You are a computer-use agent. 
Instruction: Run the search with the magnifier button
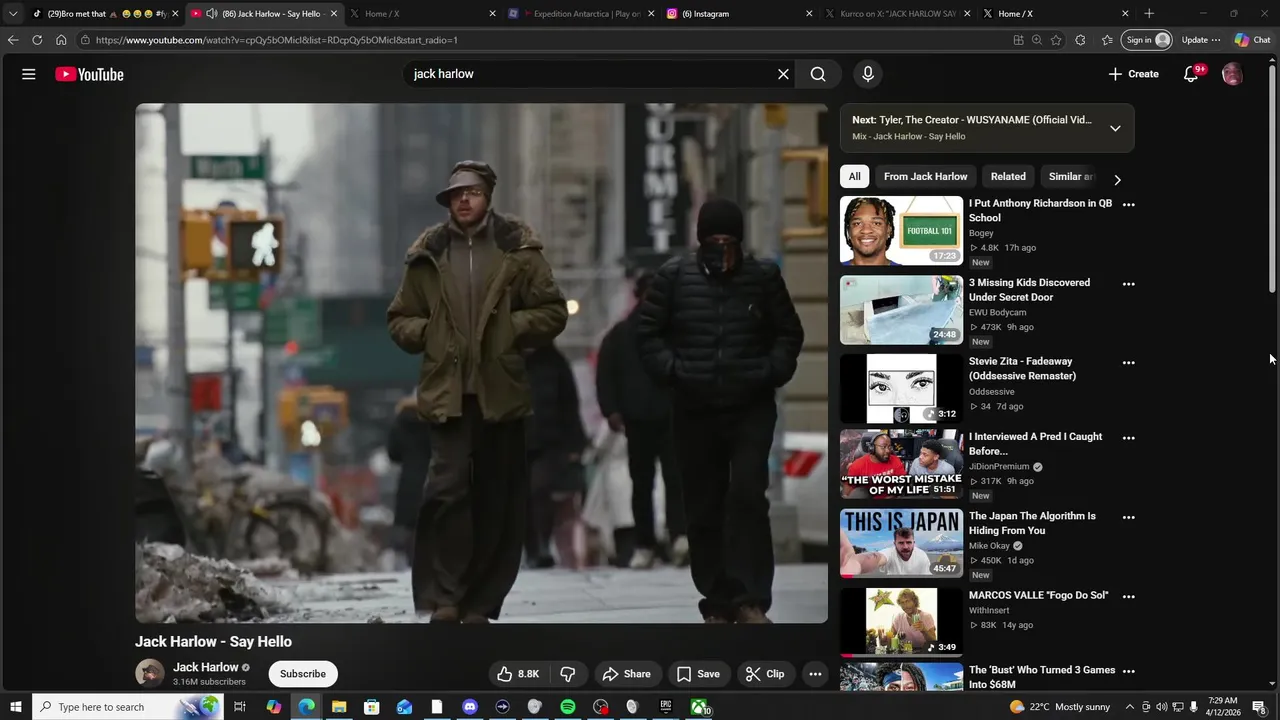click(x=818, y=74)
